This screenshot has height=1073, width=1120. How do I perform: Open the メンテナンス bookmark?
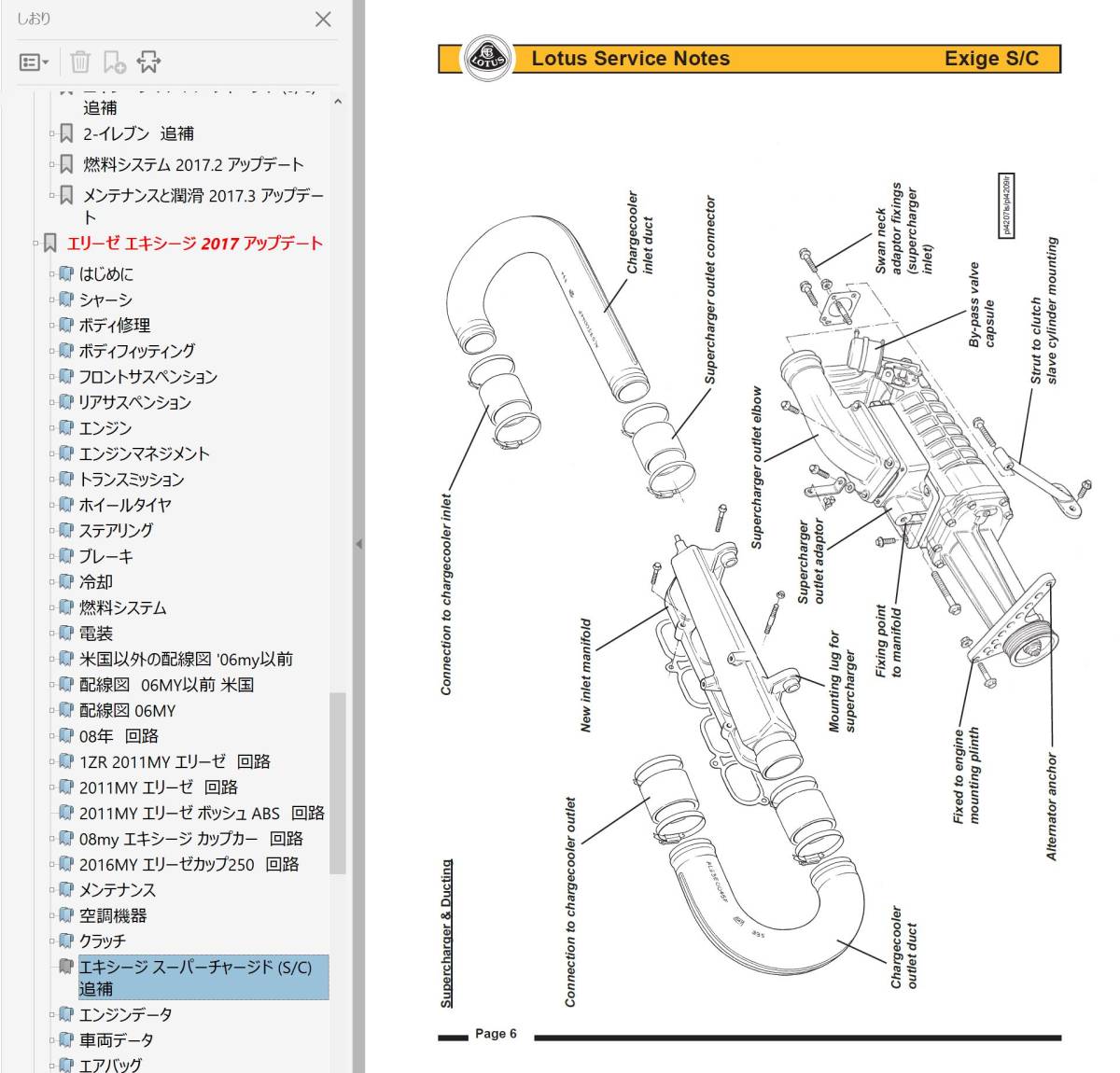pyautogui.click(x=117, y=890)
